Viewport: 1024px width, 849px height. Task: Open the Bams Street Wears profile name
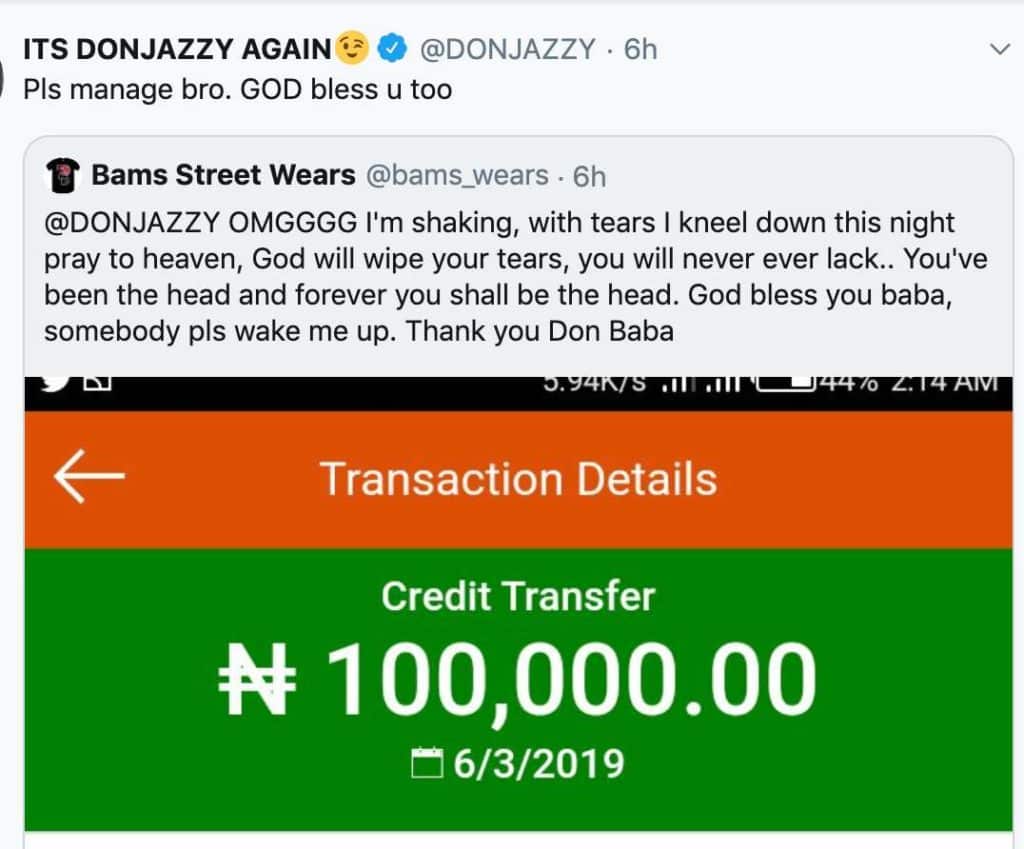coord(223,175)
